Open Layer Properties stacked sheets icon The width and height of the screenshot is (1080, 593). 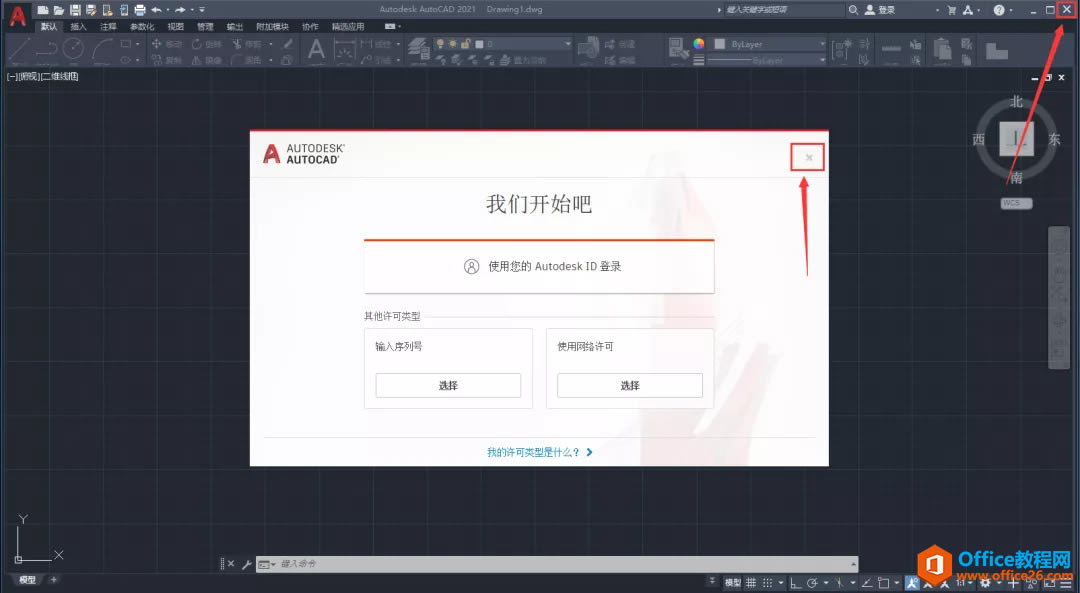point(418,47)
